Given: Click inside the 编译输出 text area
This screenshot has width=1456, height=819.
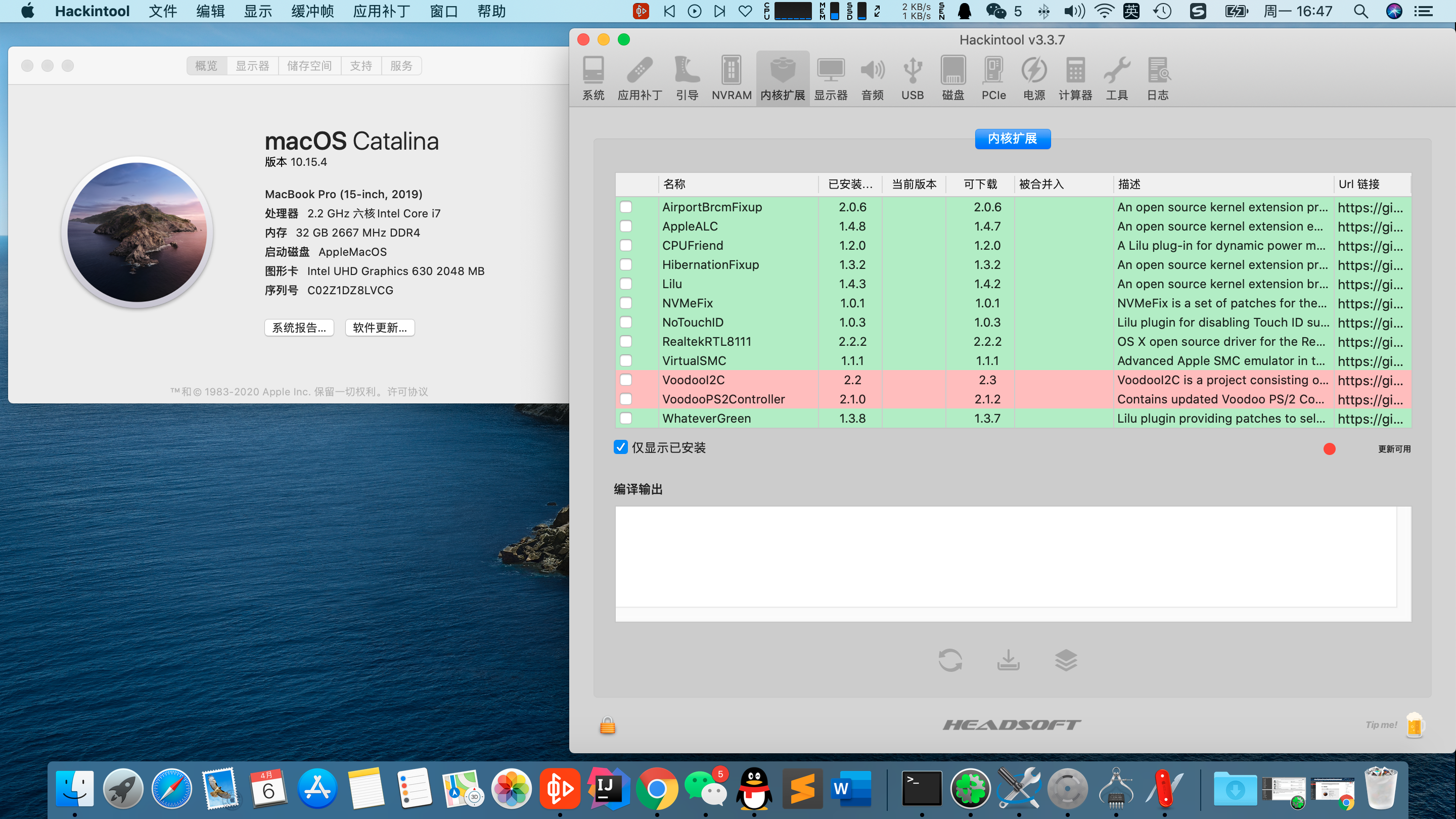Looking at the screenshot, I should 1006,557.
